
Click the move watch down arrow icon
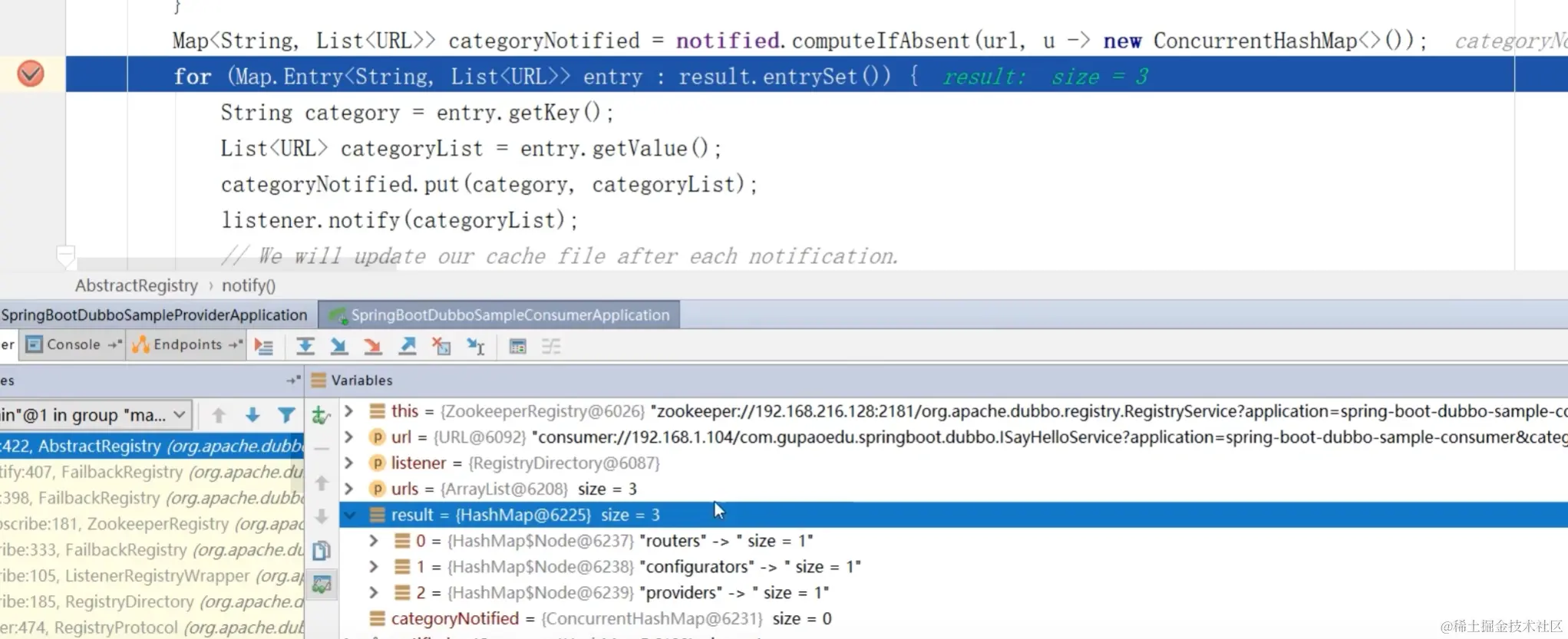click(322, 517)
